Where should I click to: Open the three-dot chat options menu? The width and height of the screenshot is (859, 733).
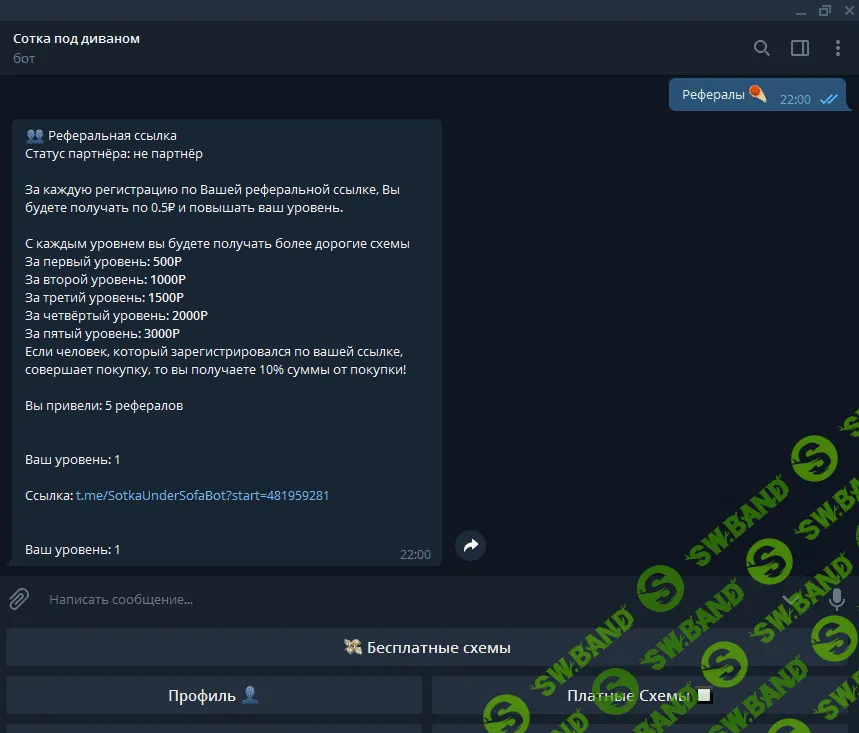(838, 48)
